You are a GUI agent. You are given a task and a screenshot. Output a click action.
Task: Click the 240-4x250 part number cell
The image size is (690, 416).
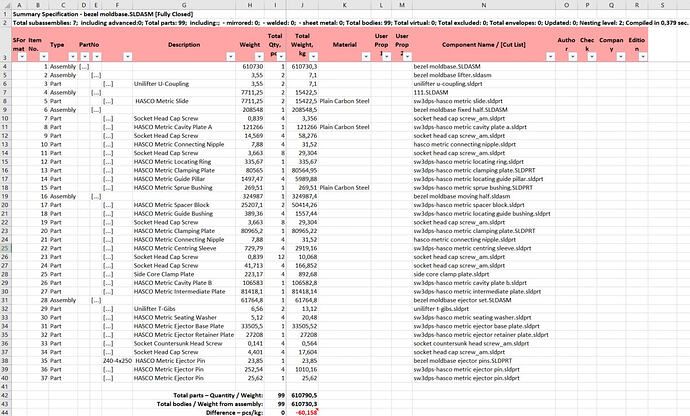point(117,361)
